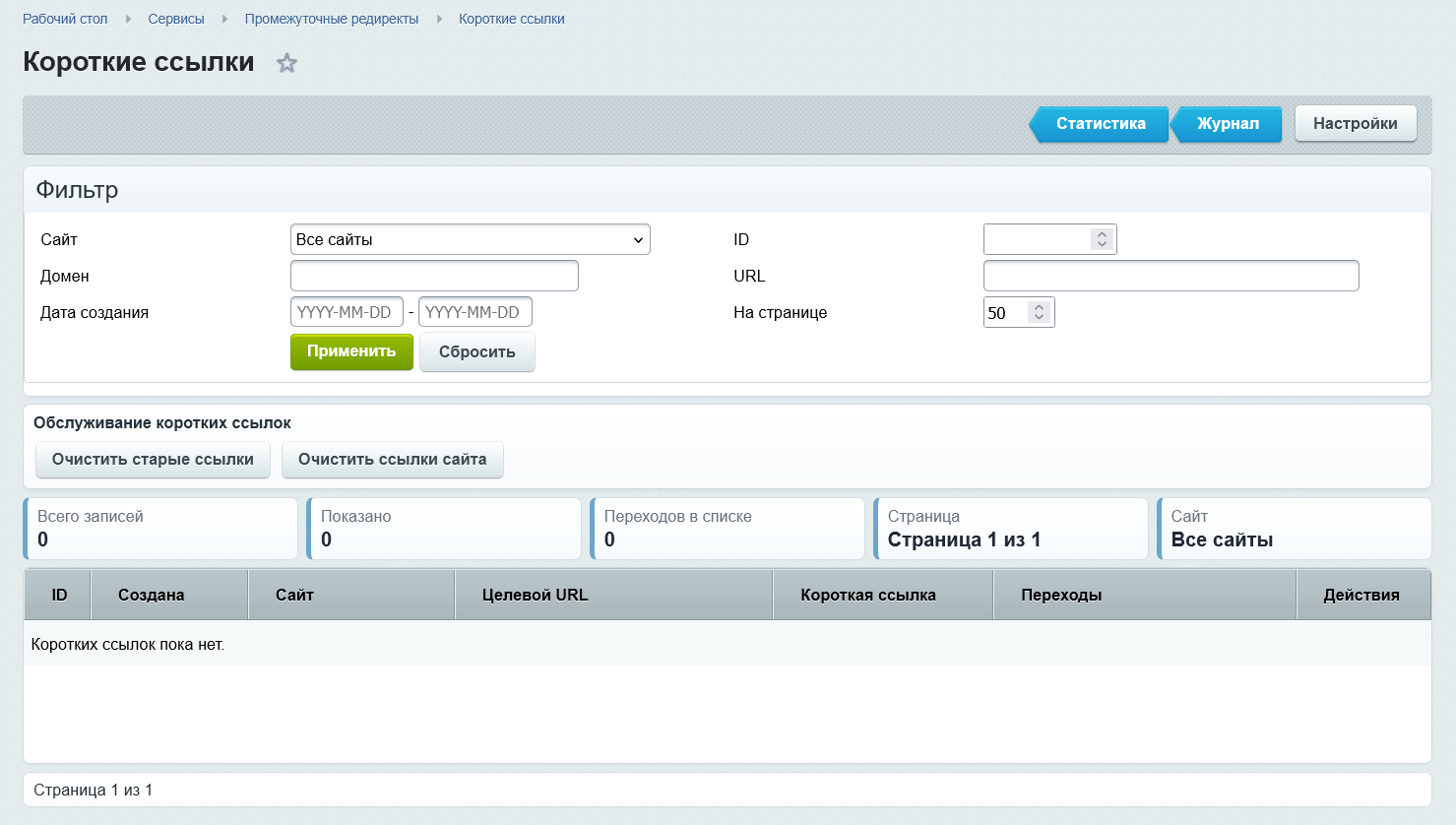Open Настройки of short links
The height and width of the screenshot is (825, 1456).
[x=1356, y=124]
